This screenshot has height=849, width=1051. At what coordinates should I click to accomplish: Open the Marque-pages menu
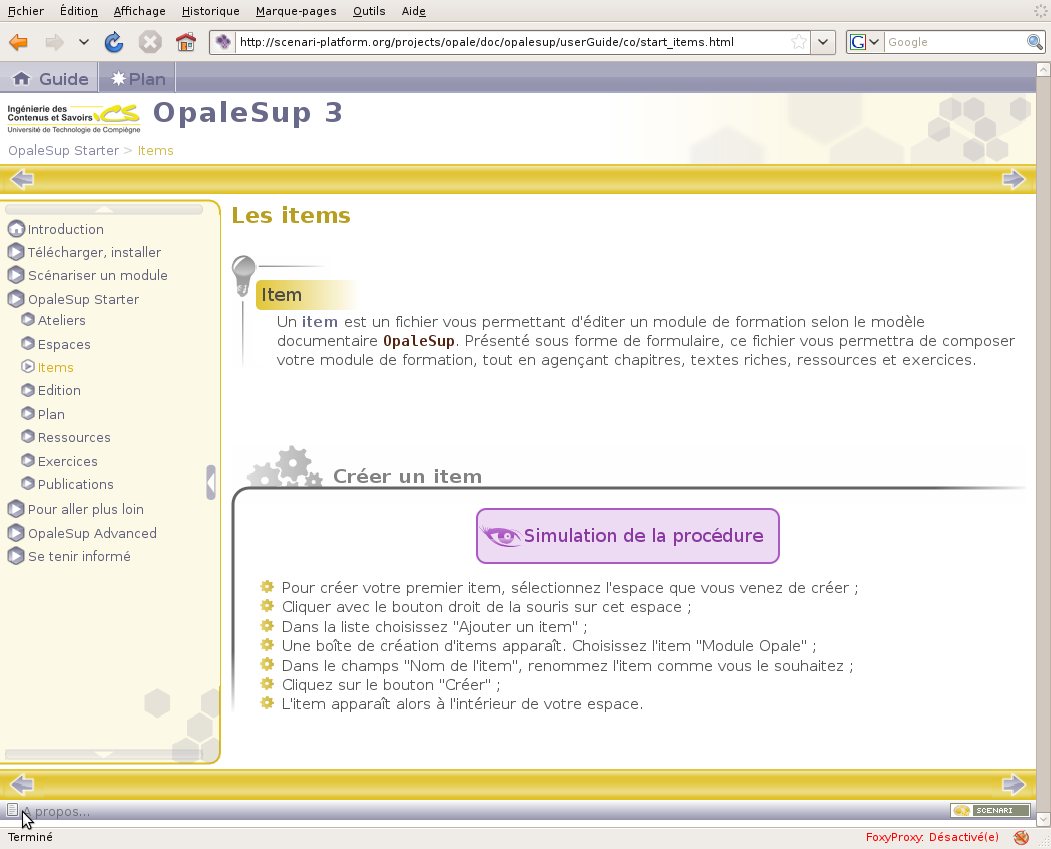coord(296,11)
